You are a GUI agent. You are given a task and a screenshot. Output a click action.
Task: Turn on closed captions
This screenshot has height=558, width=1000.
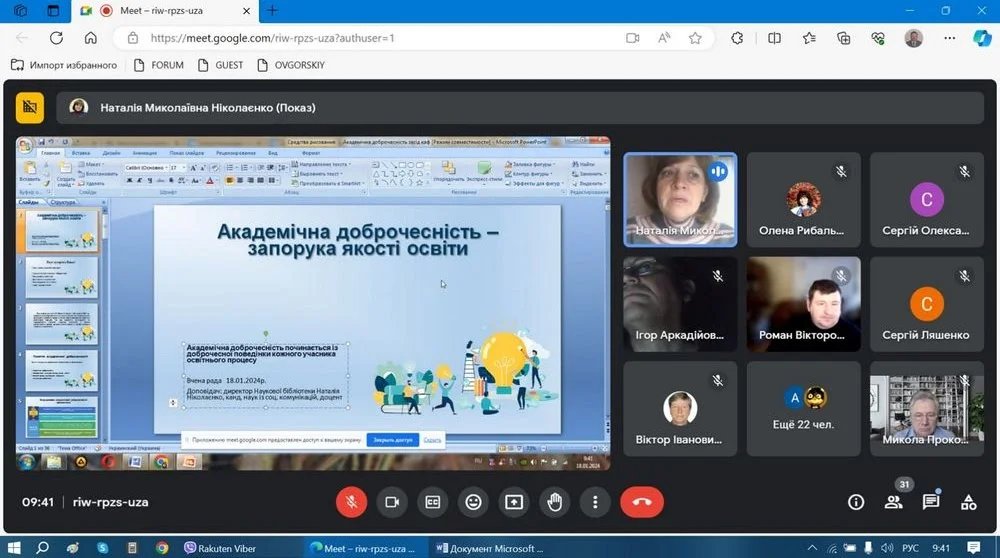pos(433,502)
